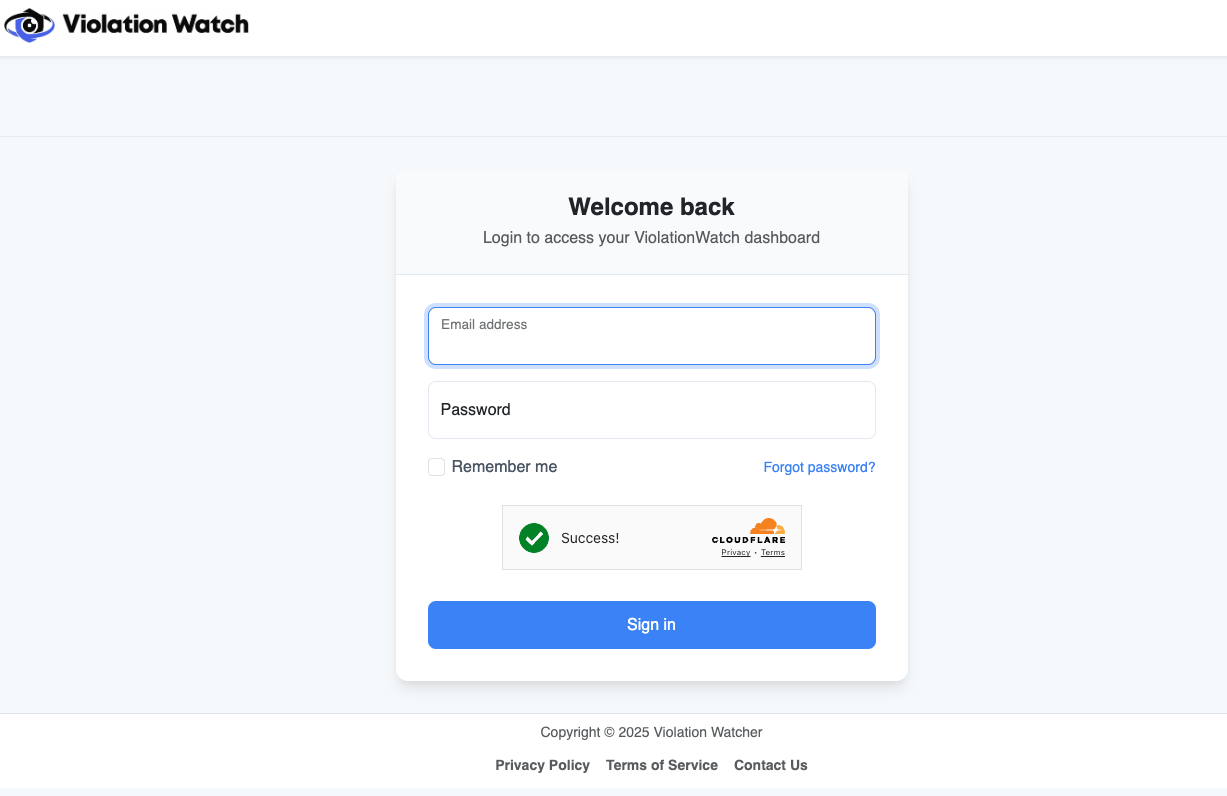The height and width of the screenshot is (796, 1227).
Task: Click the Welcome back heading
Action: (651, 207)
